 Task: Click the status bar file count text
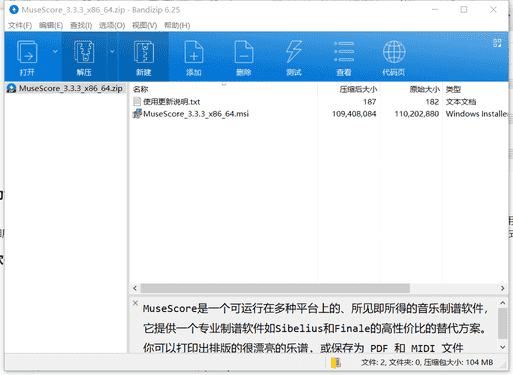pos(427,363)
